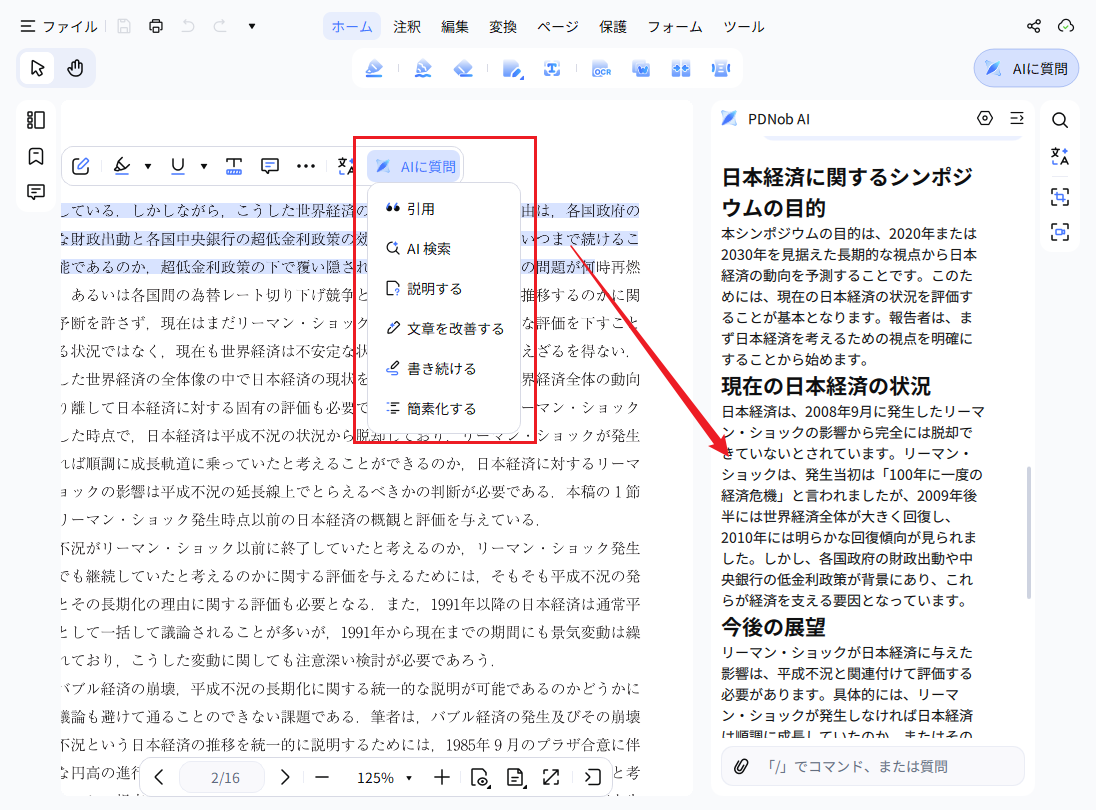Switch to the ツール tab

coord(744,27)
